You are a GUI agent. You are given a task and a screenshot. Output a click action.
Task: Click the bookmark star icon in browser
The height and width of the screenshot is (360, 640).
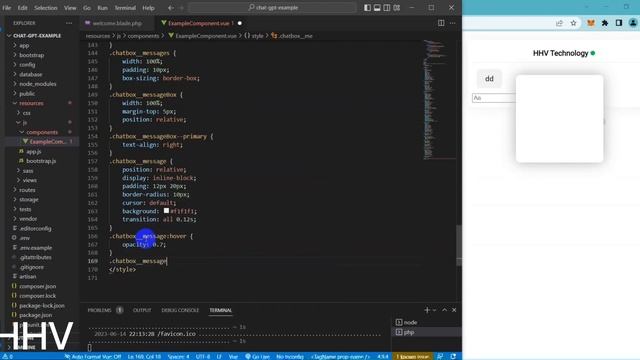[x=573, y=23]
